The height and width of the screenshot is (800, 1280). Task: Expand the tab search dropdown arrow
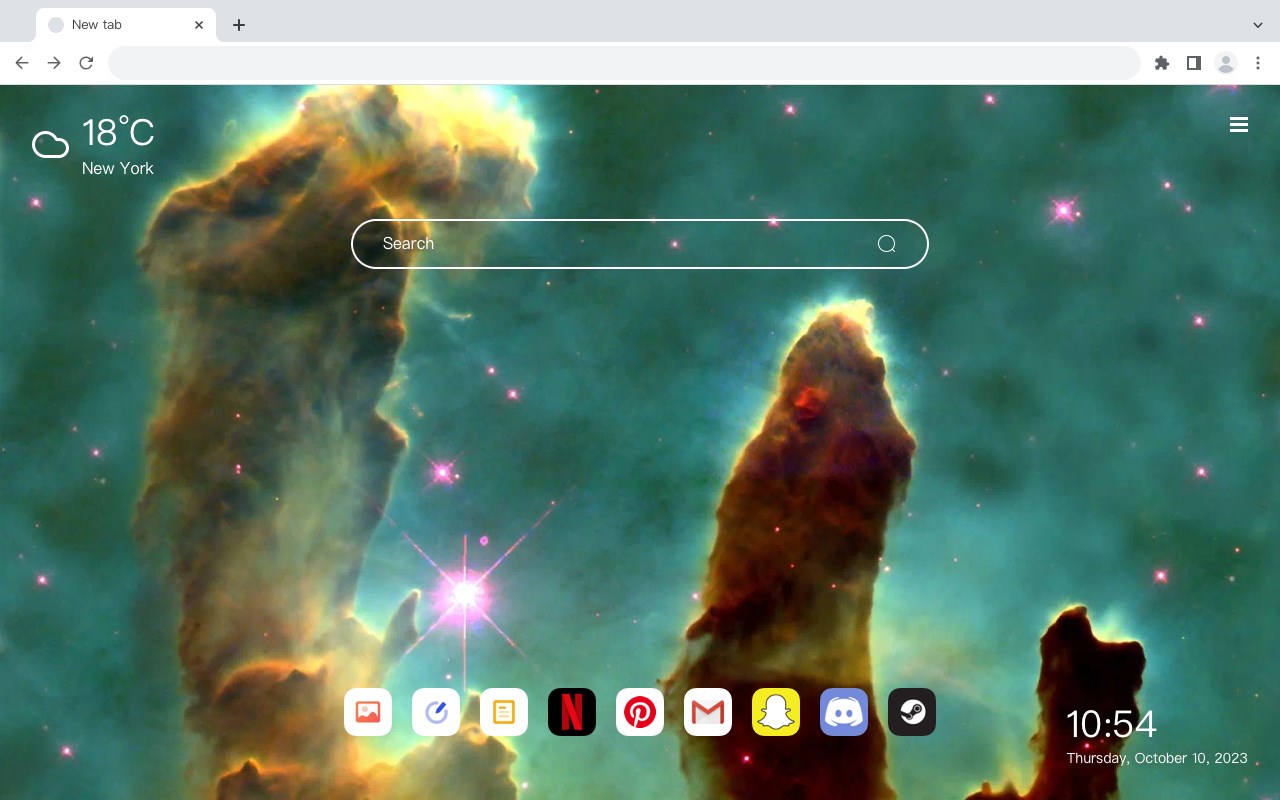coord(1258,25)
